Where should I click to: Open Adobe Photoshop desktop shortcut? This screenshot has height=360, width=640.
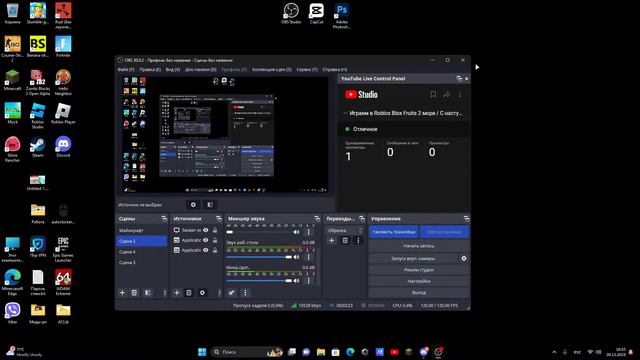[x=342, y=16]
